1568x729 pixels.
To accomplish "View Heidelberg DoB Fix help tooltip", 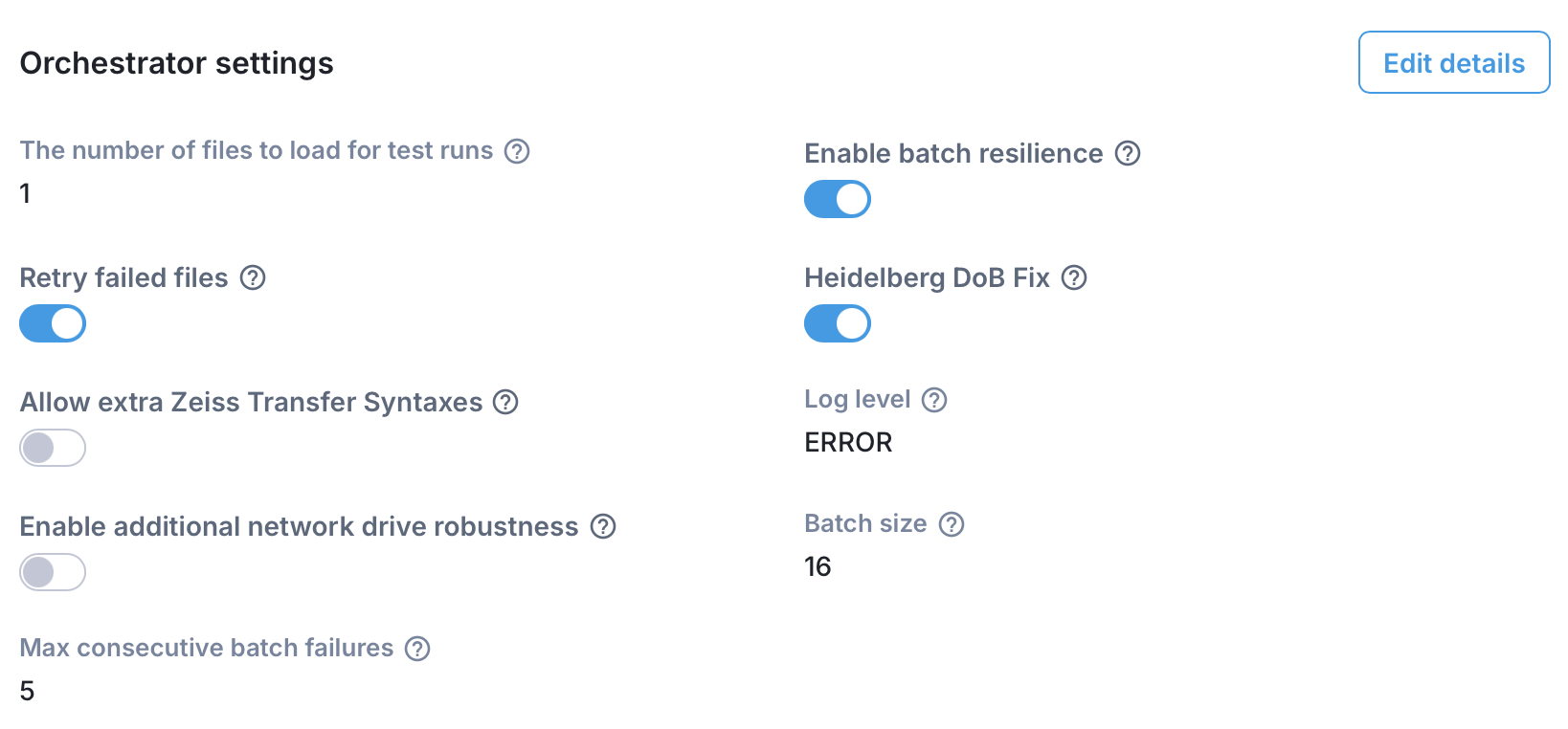I will tap(1074, 277).
